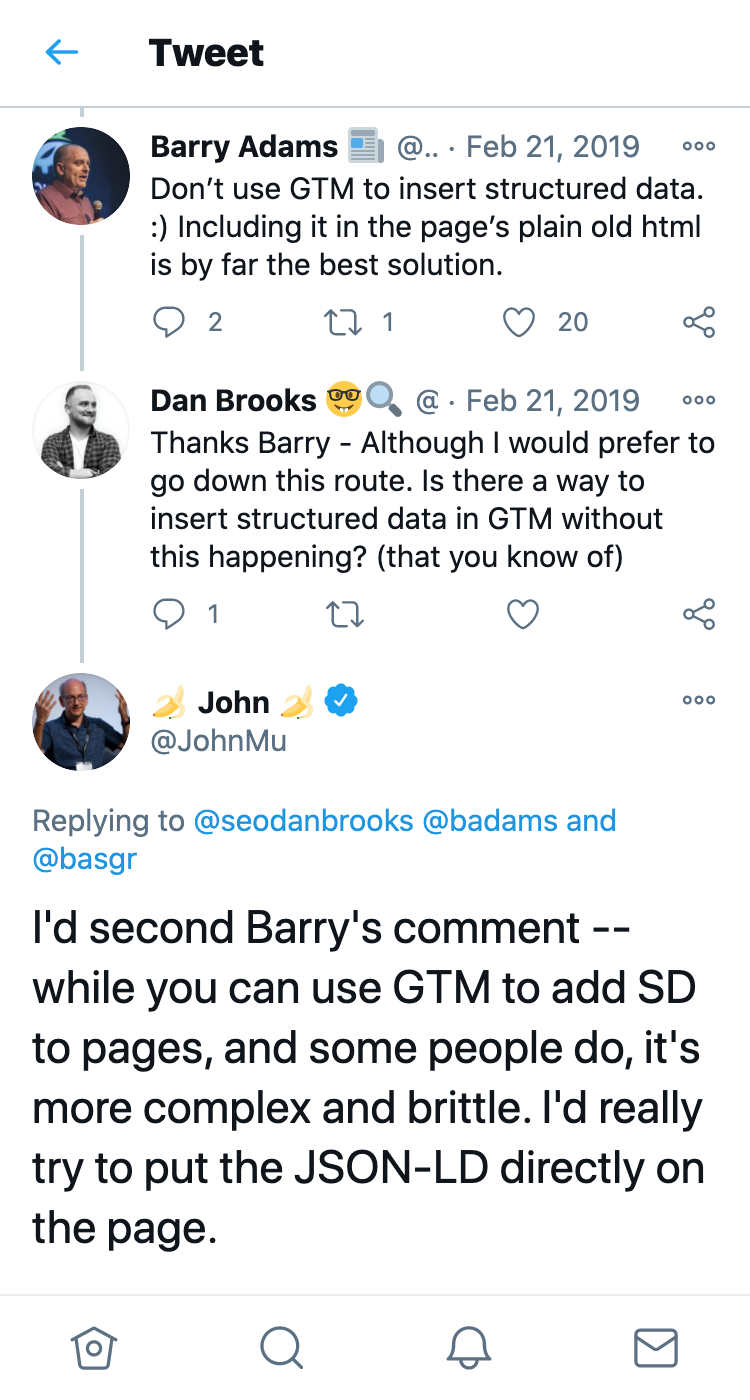Open more options on Barry Adams' tweet
The image size is (750, 1400).
(x=698, y=146)
